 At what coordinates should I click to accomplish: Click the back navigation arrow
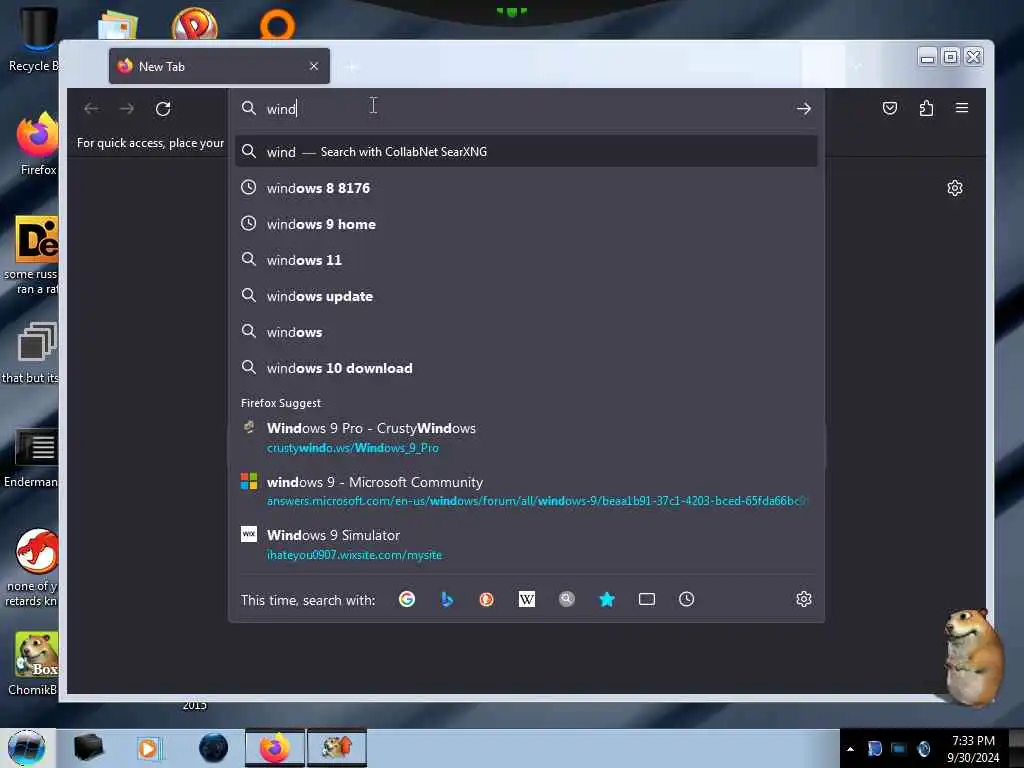(x=91, y=108)
